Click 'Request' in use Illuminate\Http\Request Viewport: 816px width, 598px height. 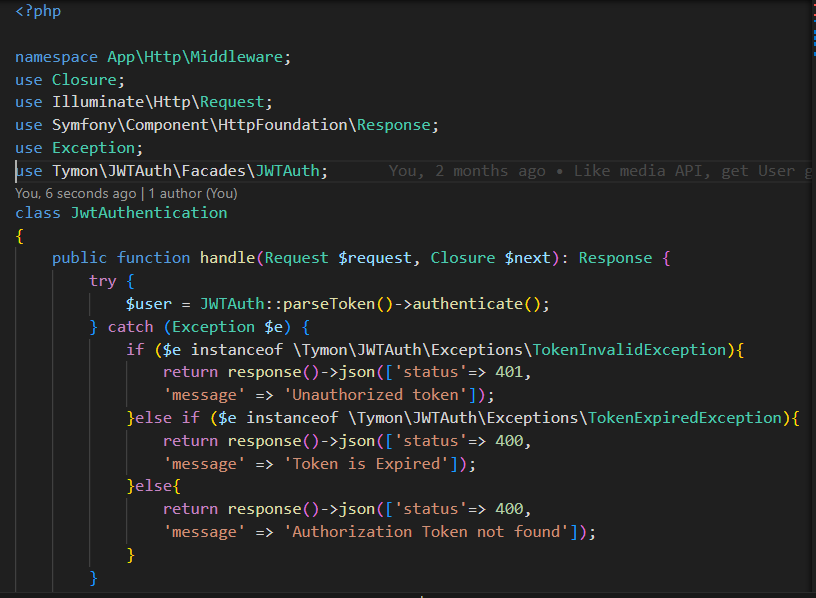[x=232, y=102]
